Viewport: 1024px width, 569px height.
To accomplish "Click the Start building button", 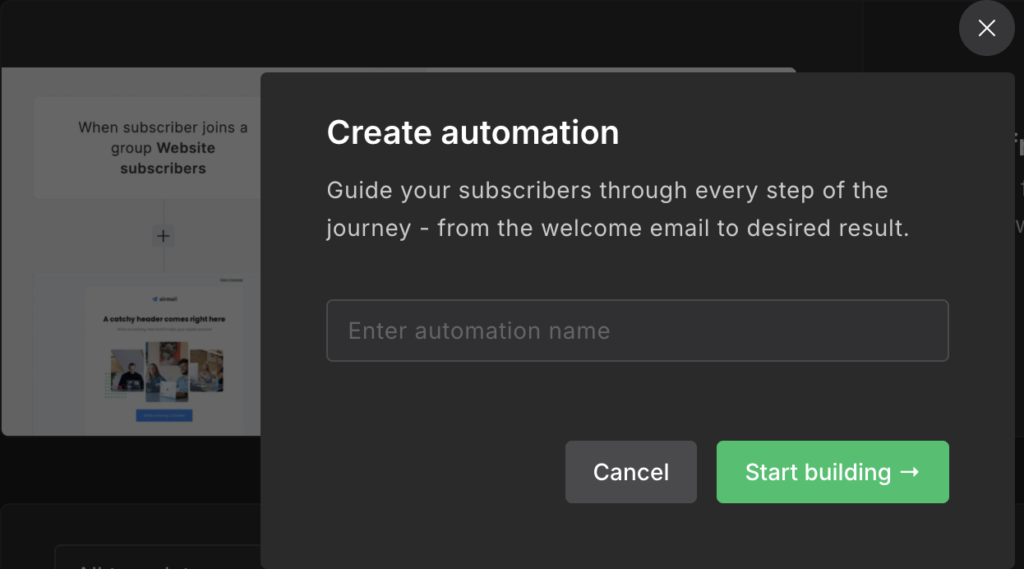I will coord(833,472).
